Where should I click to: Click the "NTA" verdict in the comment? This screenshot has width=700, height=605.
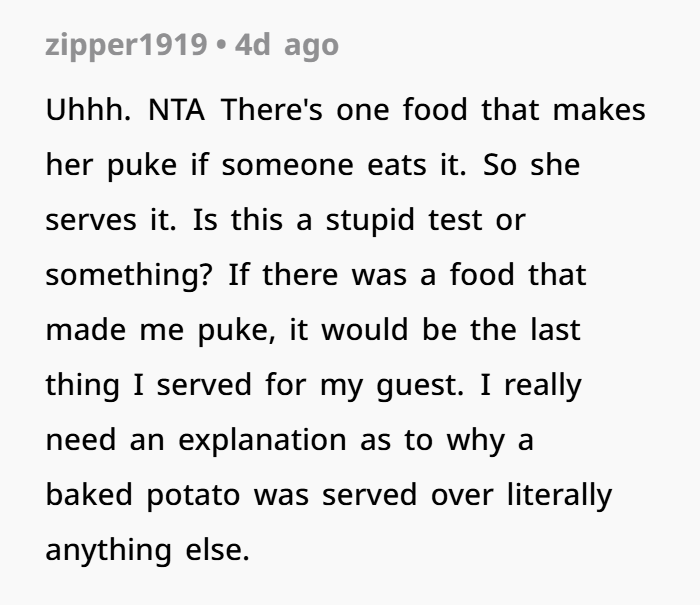coord(178,109)
